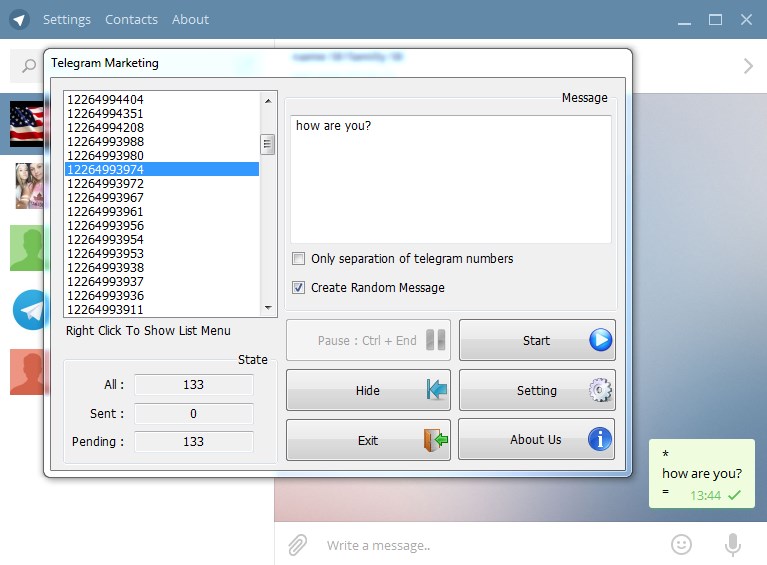The image size is (767, 565).
Task: Select number 12264994208 in list
Action: click(162, 127)
